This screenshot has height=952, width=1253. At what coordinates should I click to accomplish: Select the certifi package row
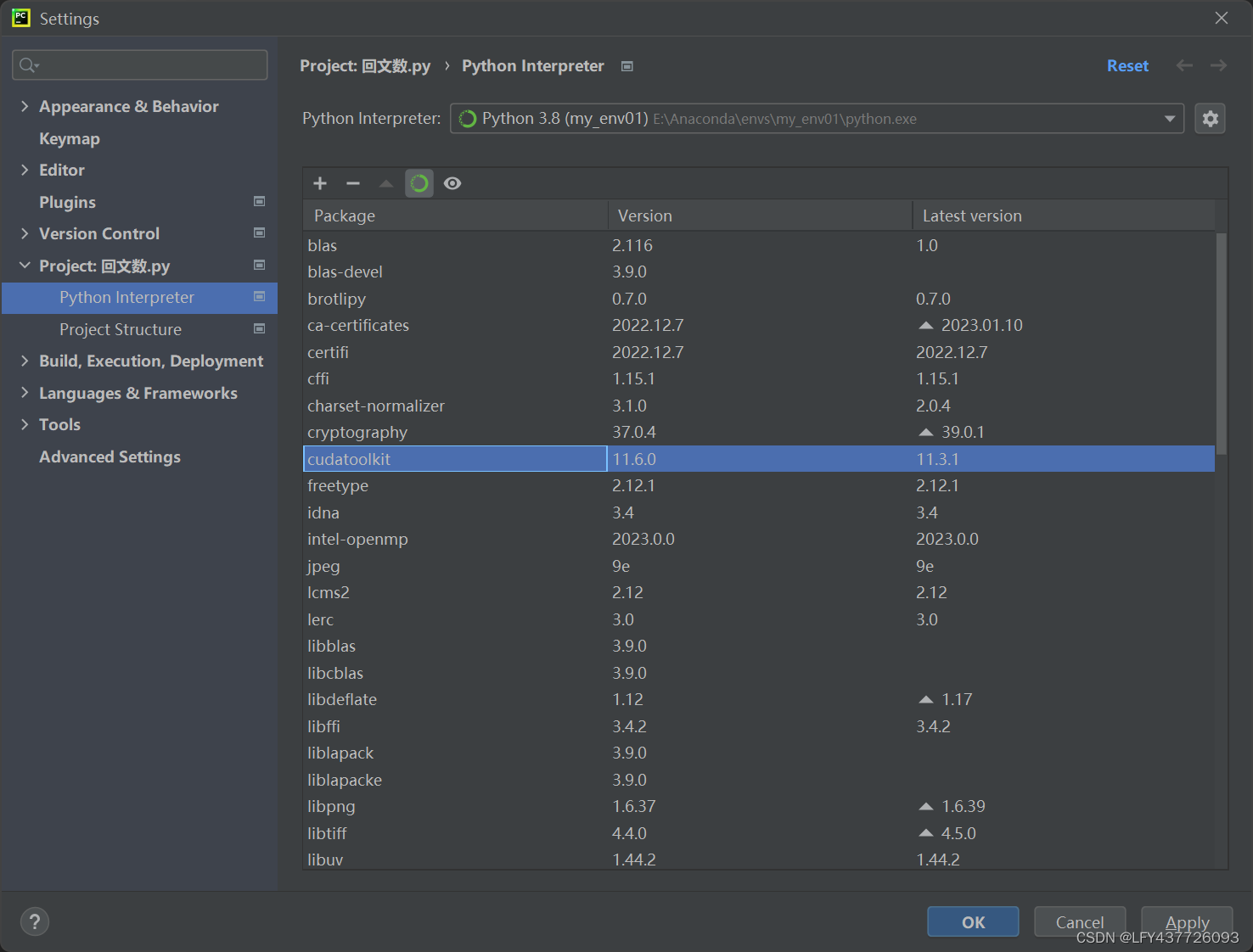coord(759,352)
